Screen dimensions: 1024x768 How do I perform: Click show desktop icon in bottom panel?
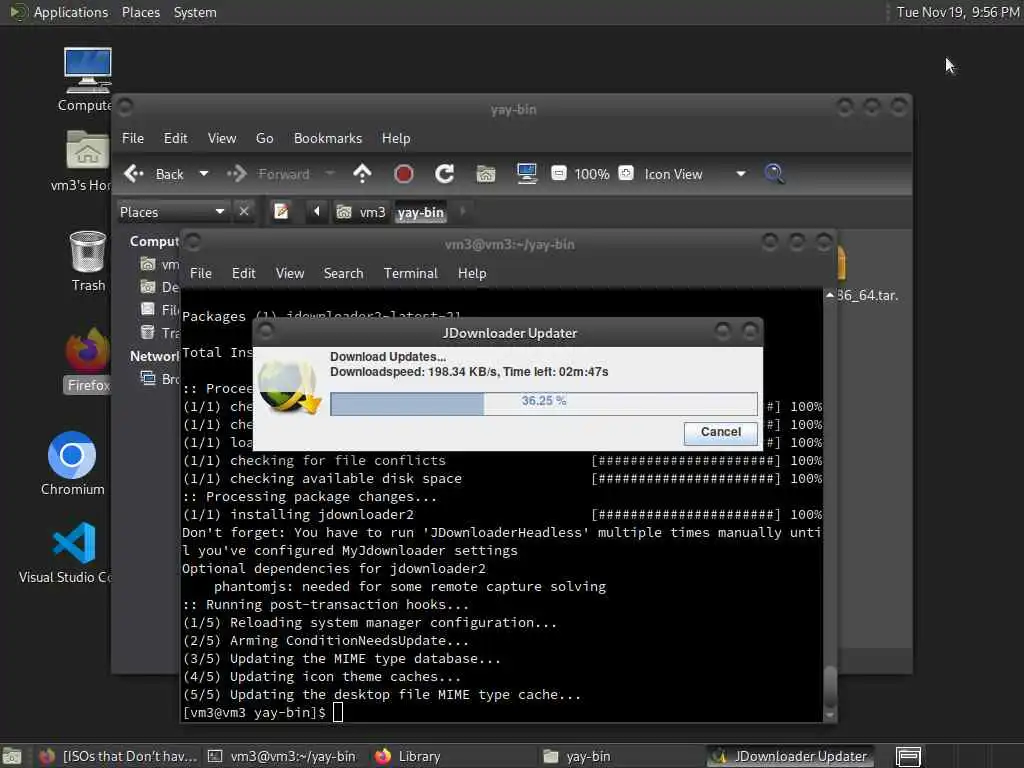[x=12, y=756]
